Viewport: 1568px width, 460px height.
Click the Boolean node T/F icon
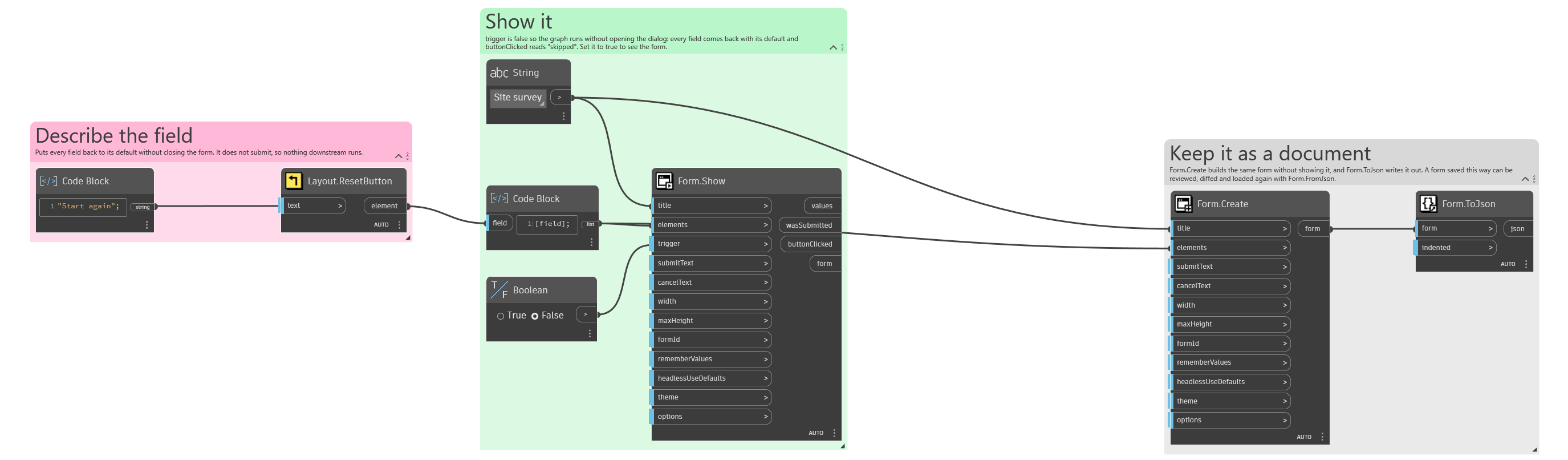pyautogui.click(x=499, y=290)
